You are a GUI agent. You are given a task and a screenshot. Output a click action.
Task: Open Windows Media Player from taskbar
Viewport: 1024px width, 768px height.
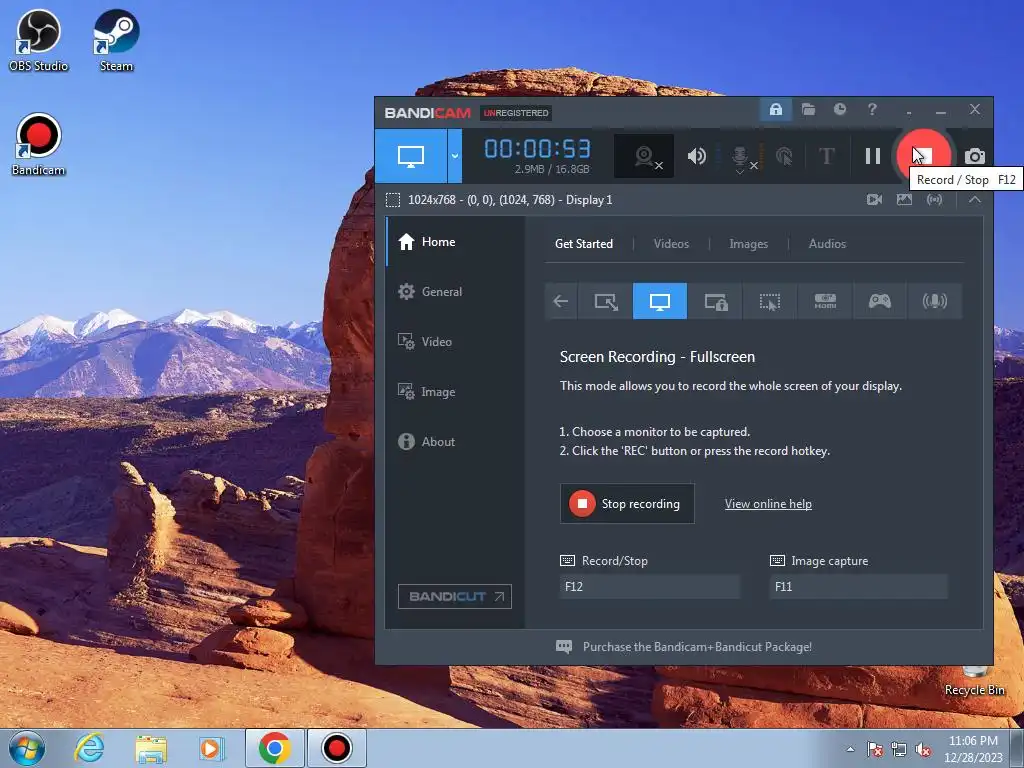tap(212, 748)
